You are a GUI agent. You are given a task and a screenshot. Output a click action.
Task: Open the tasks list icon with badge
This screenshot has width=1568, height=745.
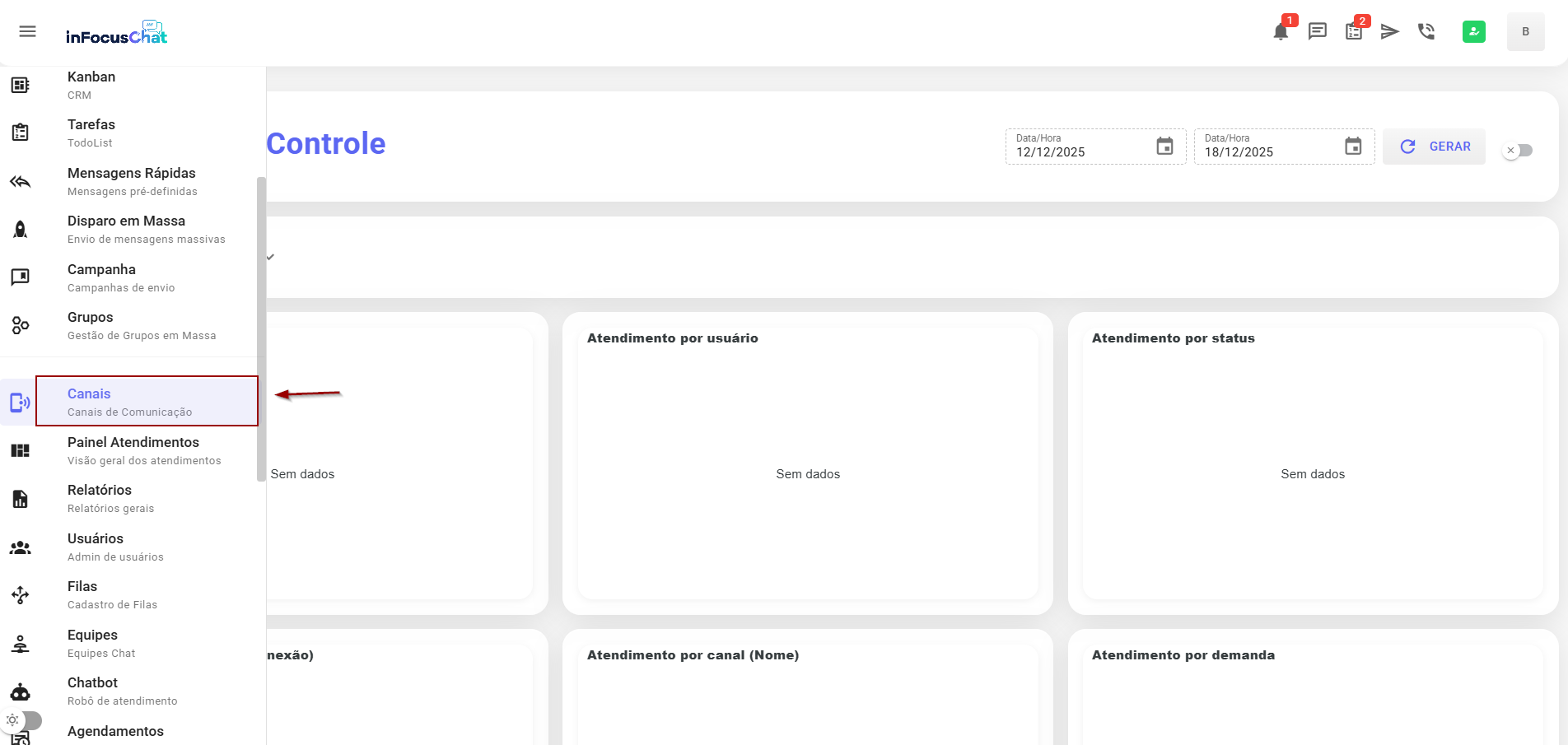[1354, 32]
